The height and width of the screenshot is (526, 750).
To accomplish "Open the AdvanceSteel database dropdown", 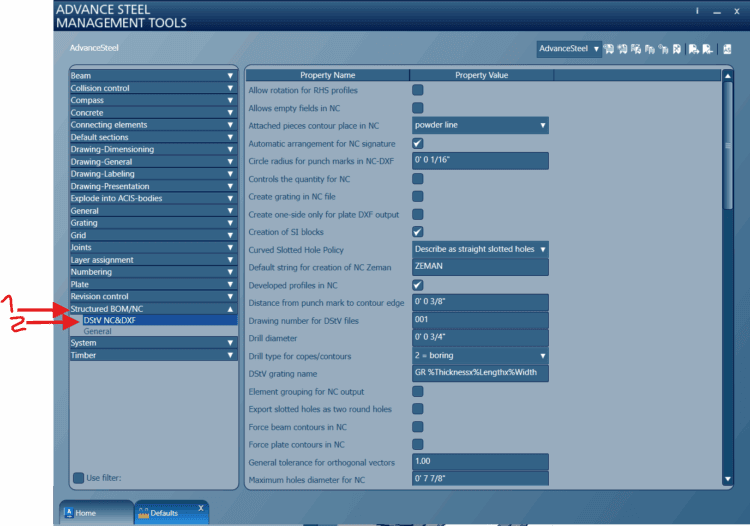I will pyautogui.click(x=569, y=49).
